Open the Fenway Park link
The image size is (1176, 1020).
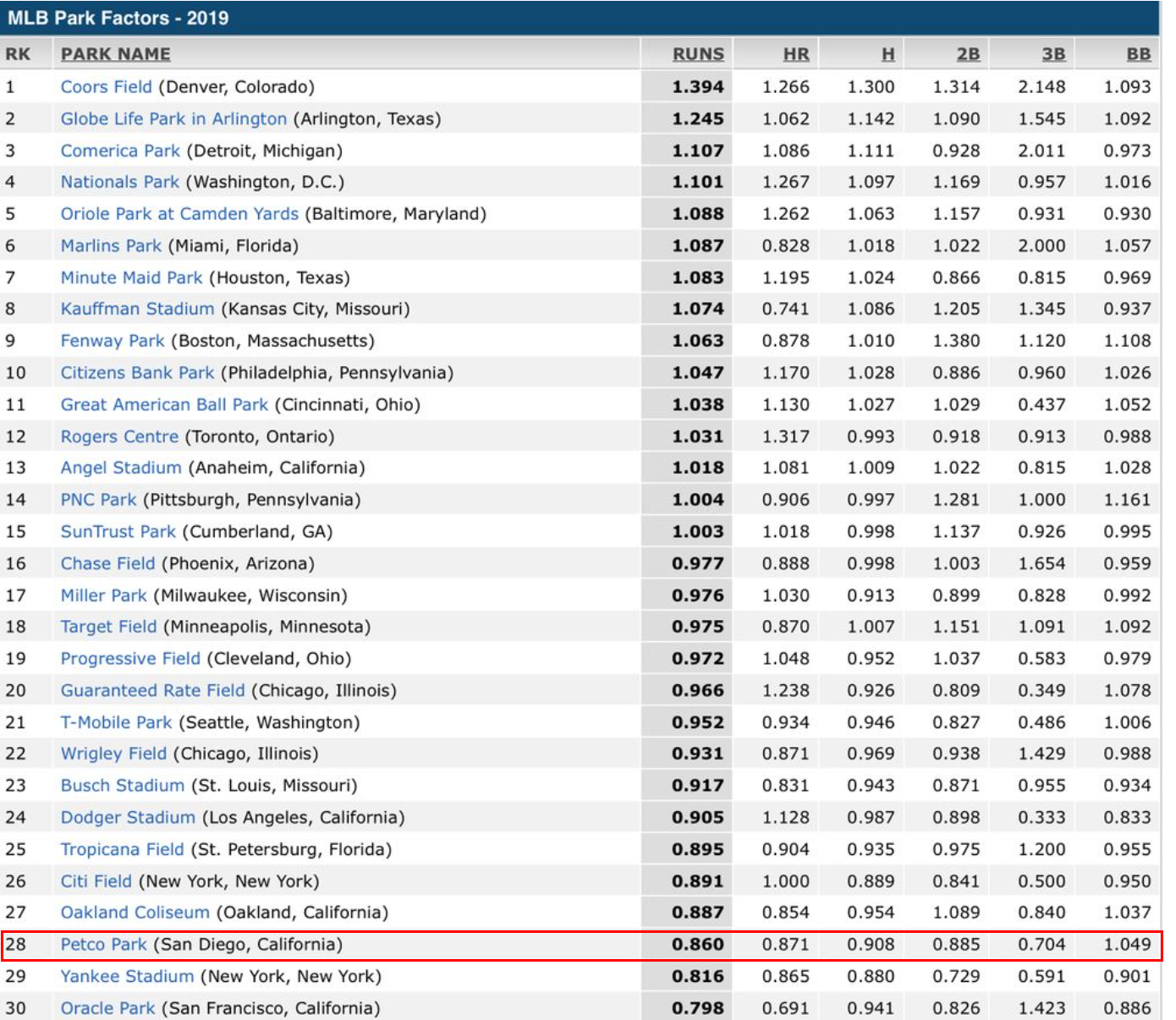113,341
